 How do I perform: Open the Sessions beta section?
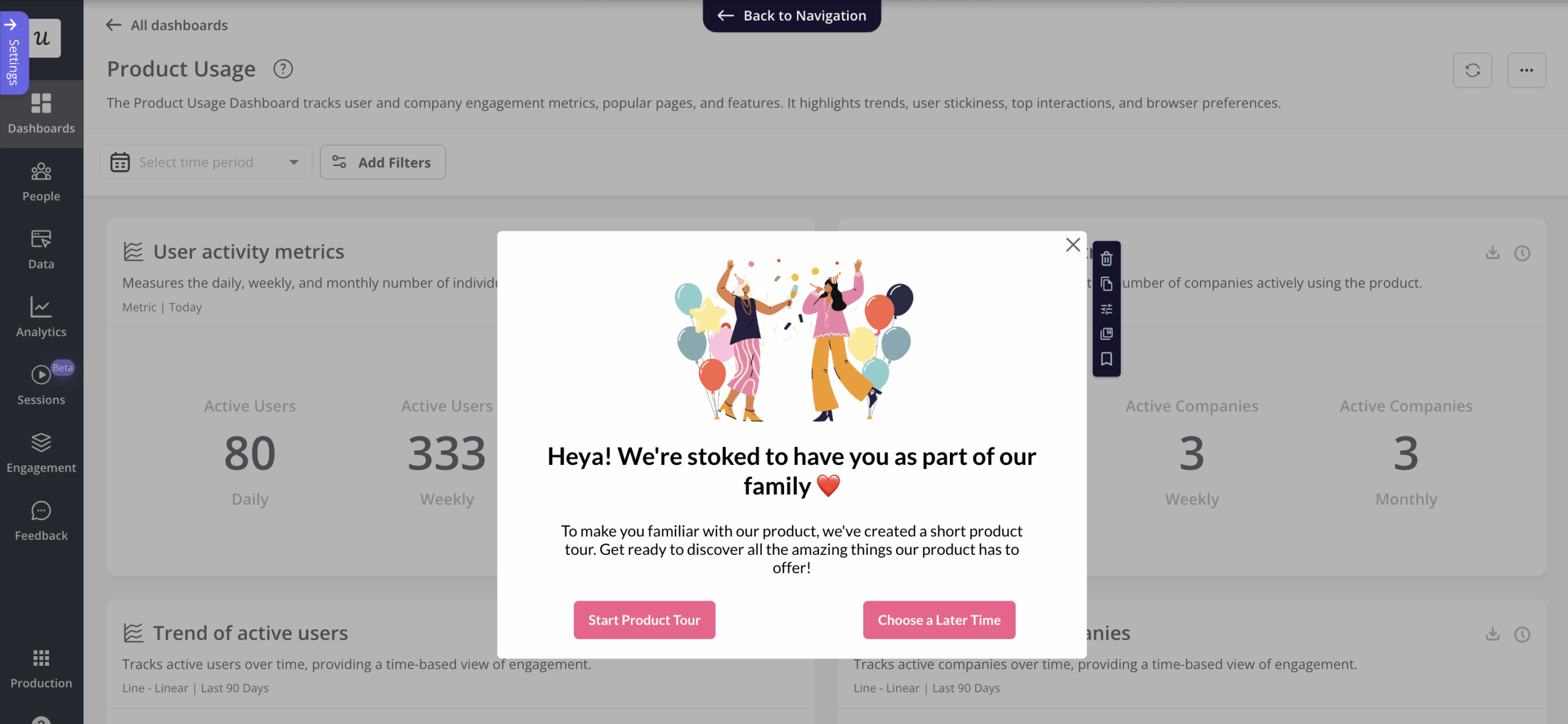(40, 385)
